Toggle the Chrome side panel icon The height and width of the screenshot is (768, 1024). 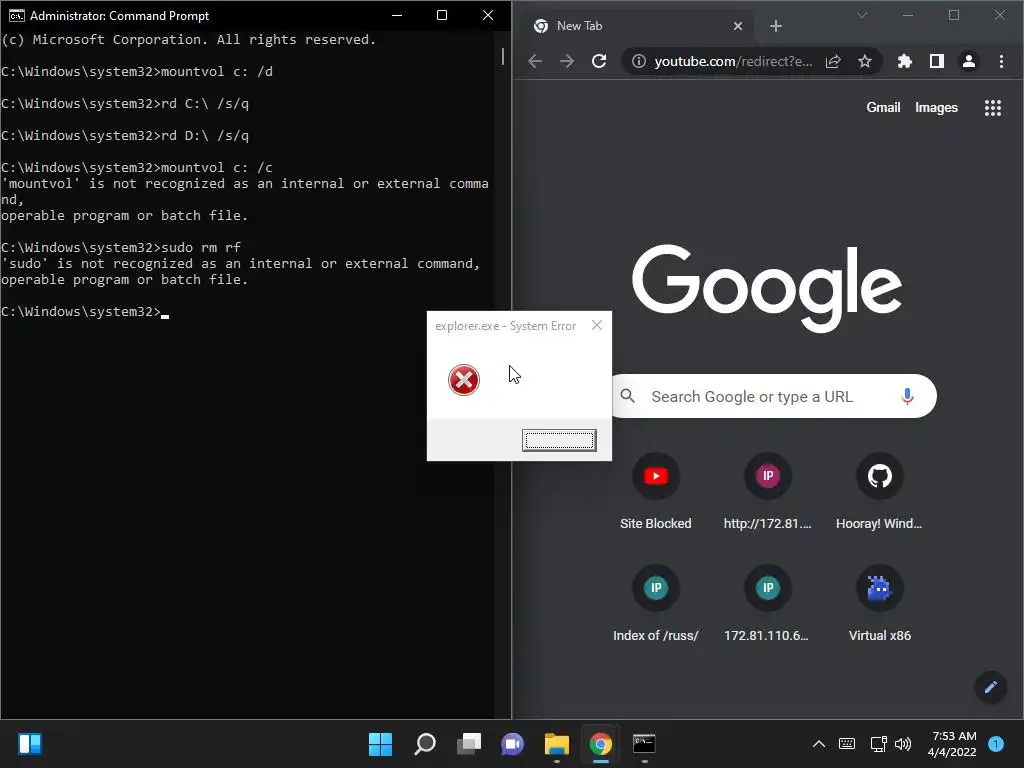point(936,61)
